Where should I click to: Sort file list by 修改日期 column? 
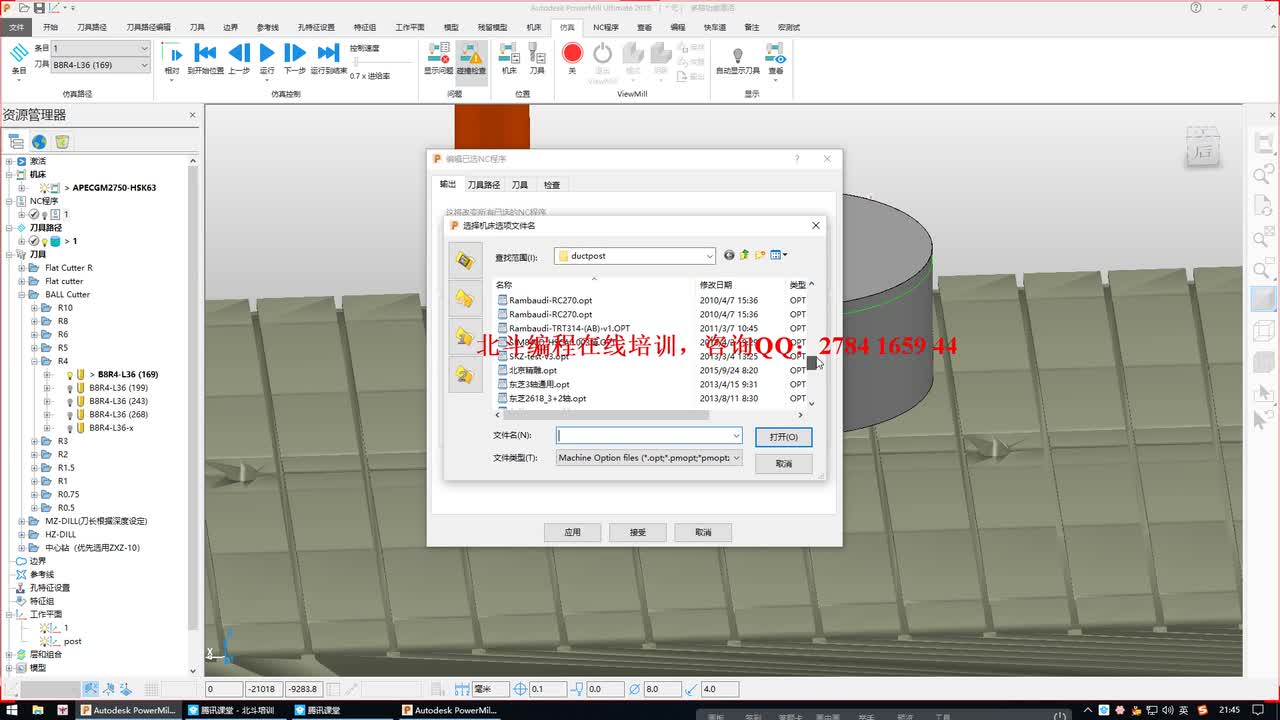[716, 285]
